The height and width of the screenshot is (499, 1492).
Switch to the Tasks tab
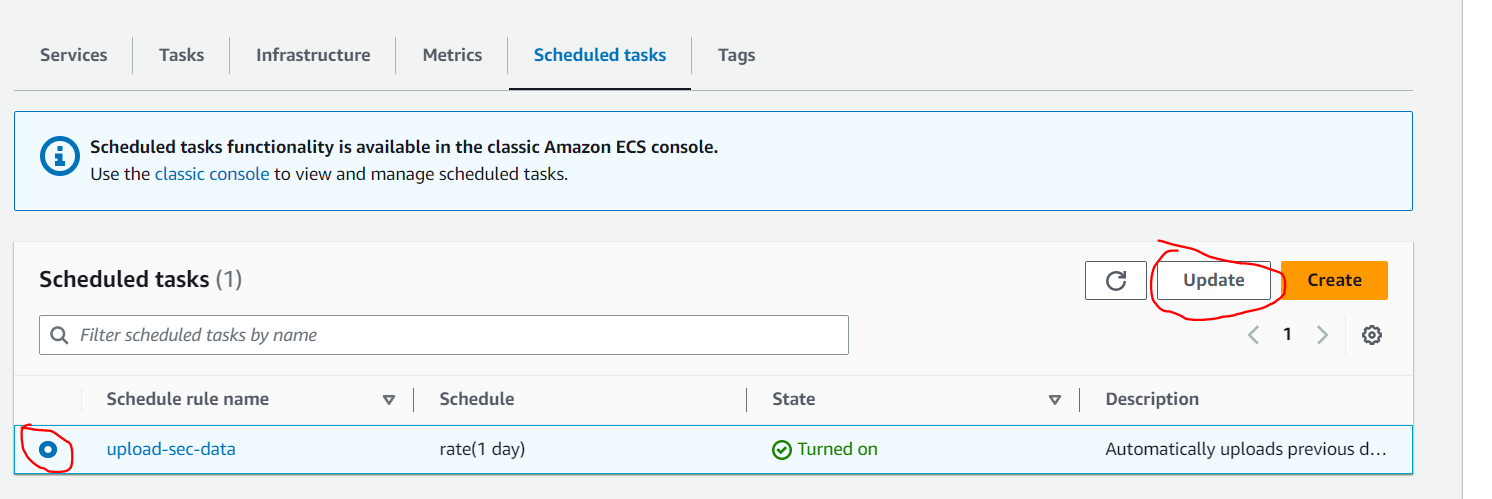[181, 55]
